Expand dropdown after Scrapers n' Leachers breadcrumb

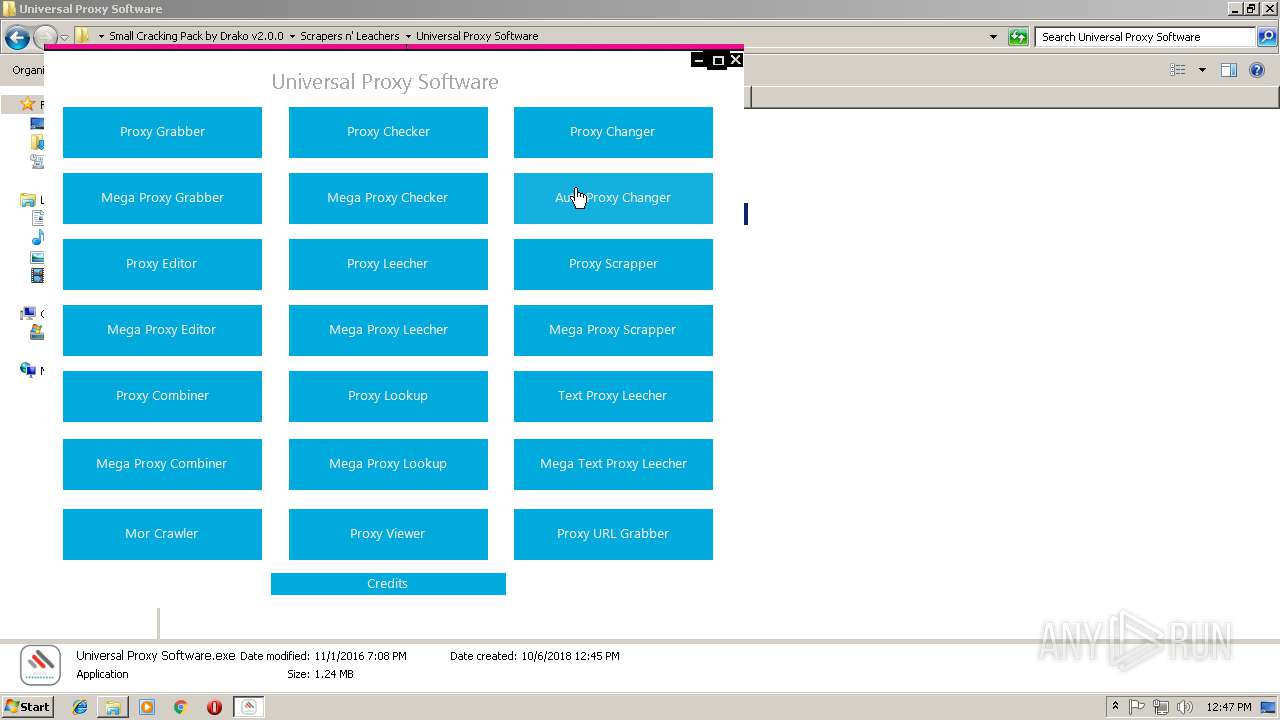tap(408, 36)
